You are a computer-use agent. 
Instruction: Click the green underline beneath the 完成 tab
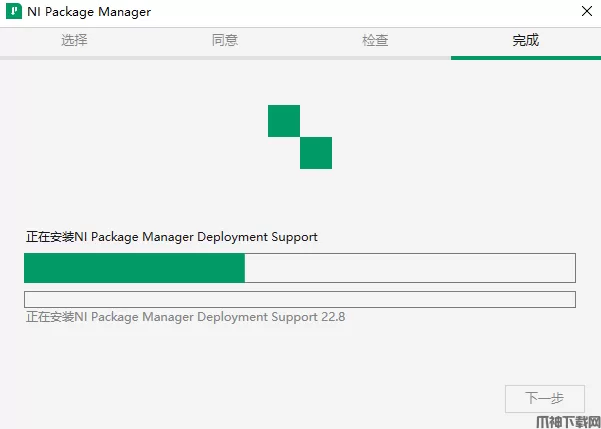coord(525,58)
